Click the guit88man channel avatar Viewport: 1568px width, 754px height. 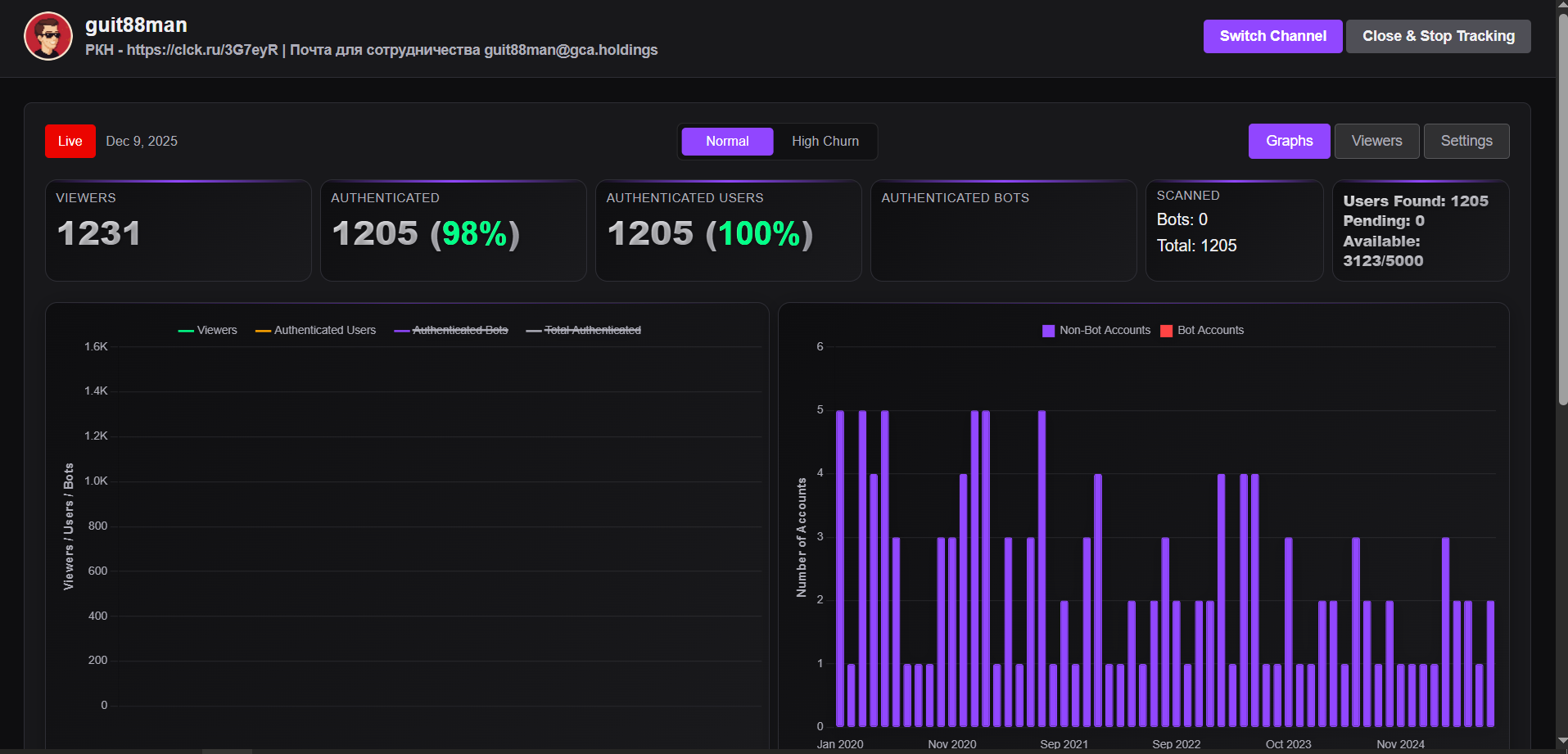point(48,36)
